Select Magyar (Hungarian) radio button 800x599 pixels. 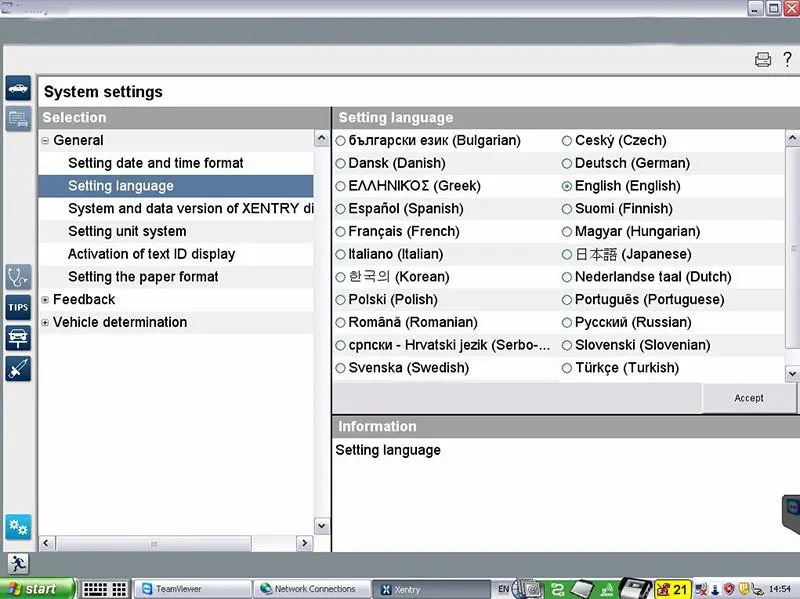coord(567,232)
